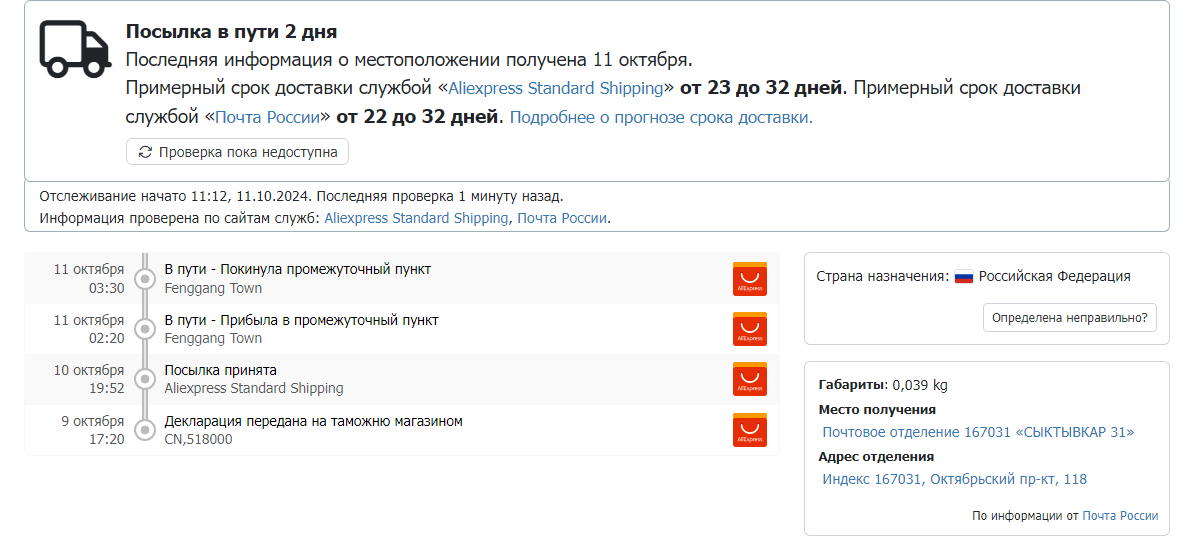
Task: Open 'Почта России' link in services checked line
Action: 562,218
